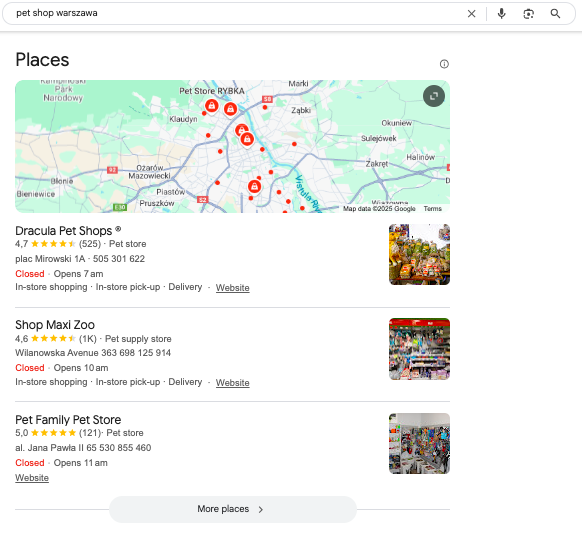Start voice search with the microphone icon

[501, 14]
